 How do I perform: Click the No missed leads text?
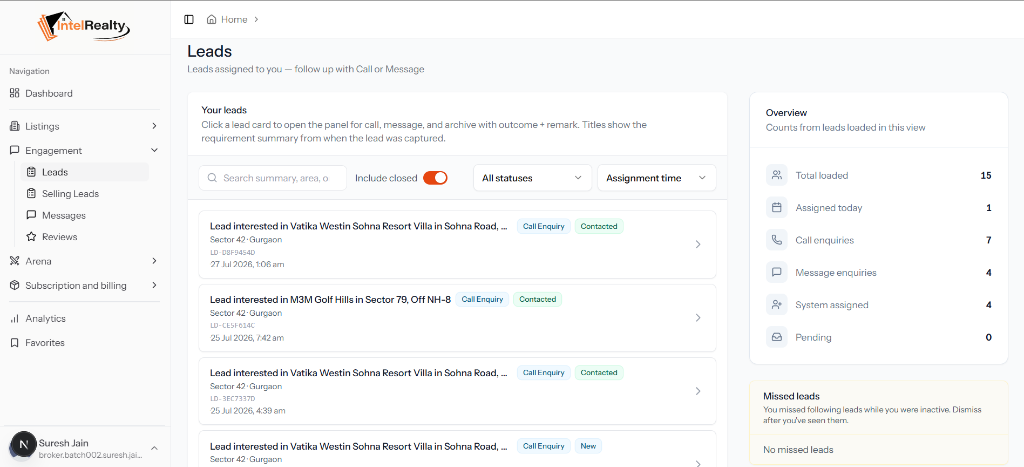[x=798, y=449]
